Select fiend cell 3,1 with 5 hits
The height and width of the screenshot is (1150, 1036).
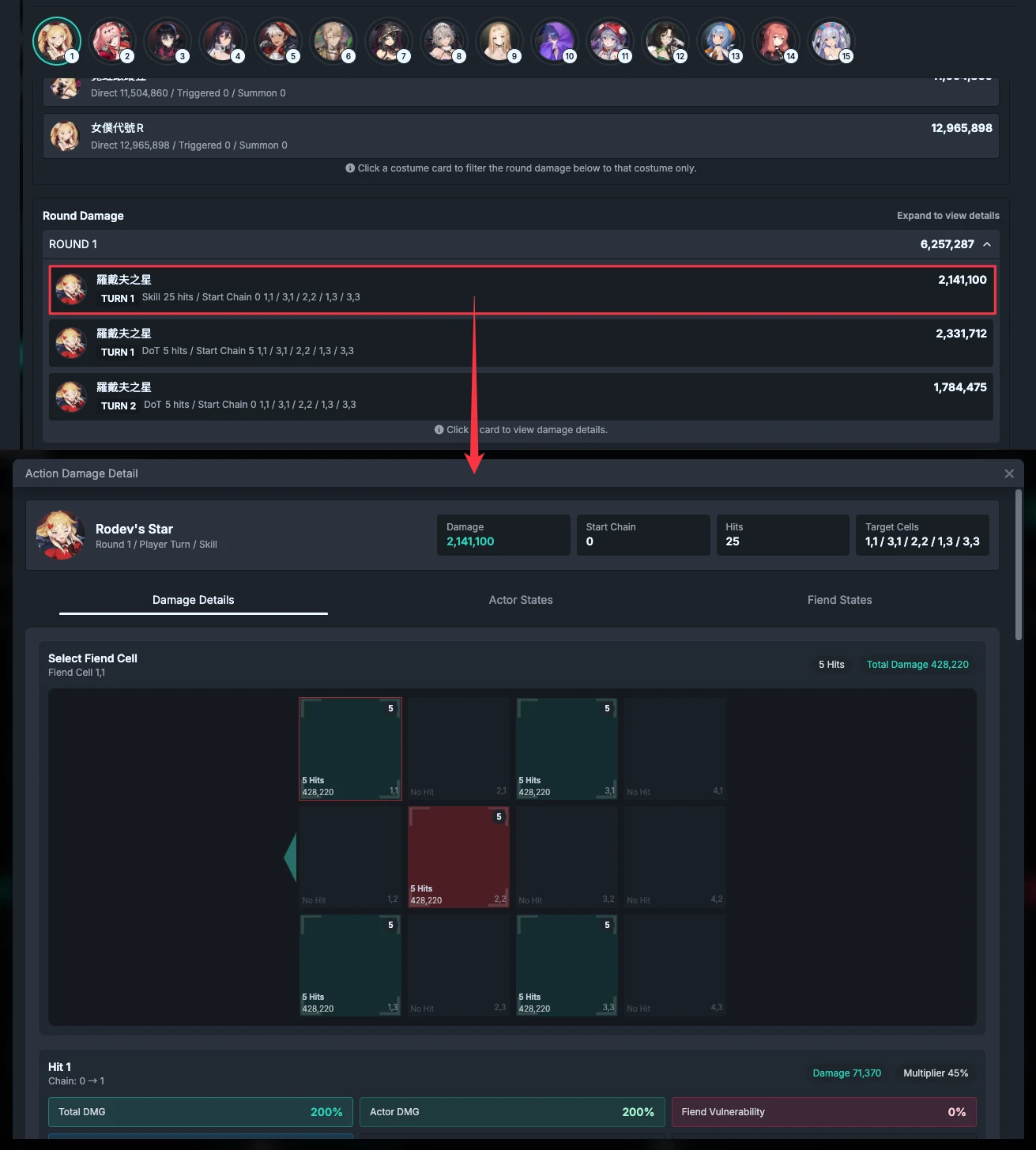click(567, 748)
